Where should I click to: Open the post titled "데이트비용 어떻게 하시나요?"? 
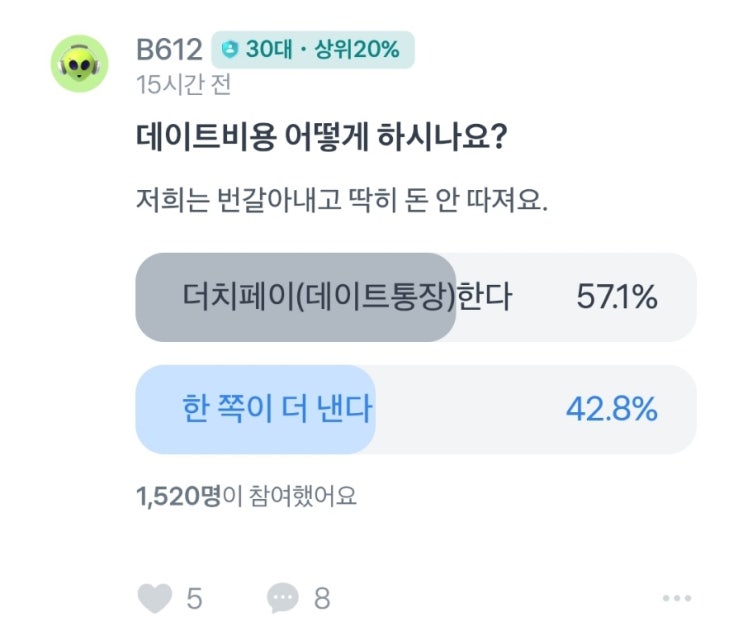coord(318,140)
